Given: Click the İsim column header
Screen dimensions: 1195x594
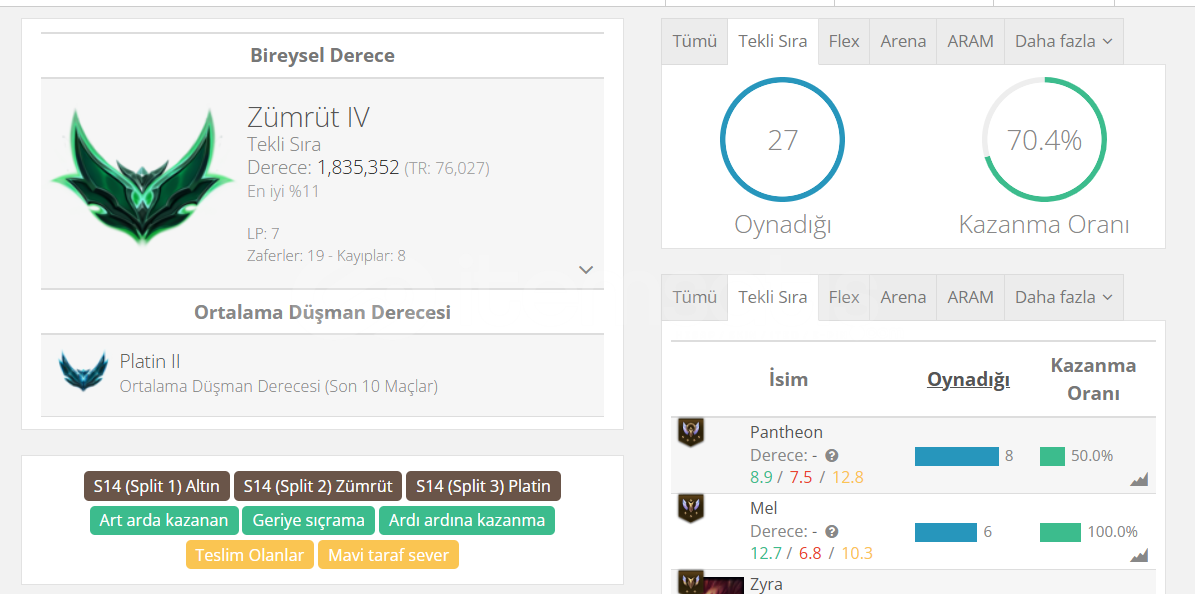Looking at the screenshot, I should click(x=788, y=379).
